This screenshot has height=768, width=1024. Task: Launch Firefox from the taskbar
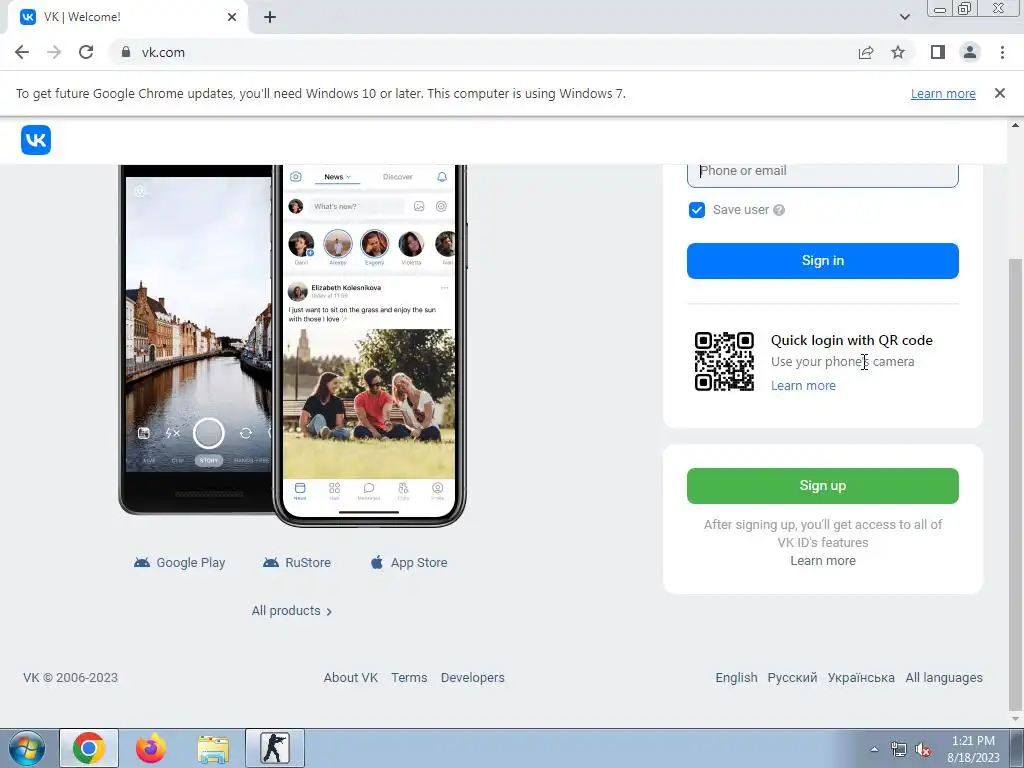(x=150, y=748)
